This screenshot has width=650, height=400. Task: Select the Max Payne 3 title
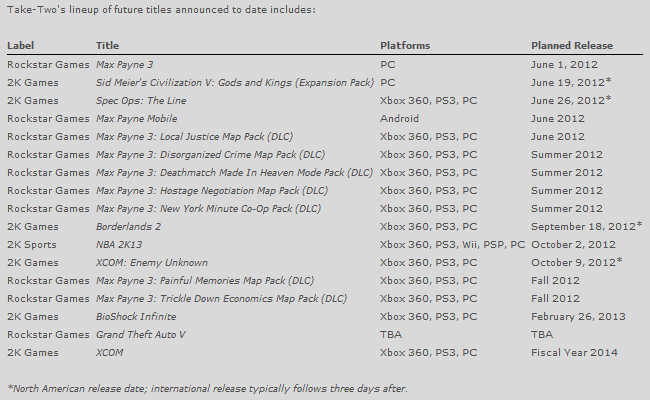[125, 65]
